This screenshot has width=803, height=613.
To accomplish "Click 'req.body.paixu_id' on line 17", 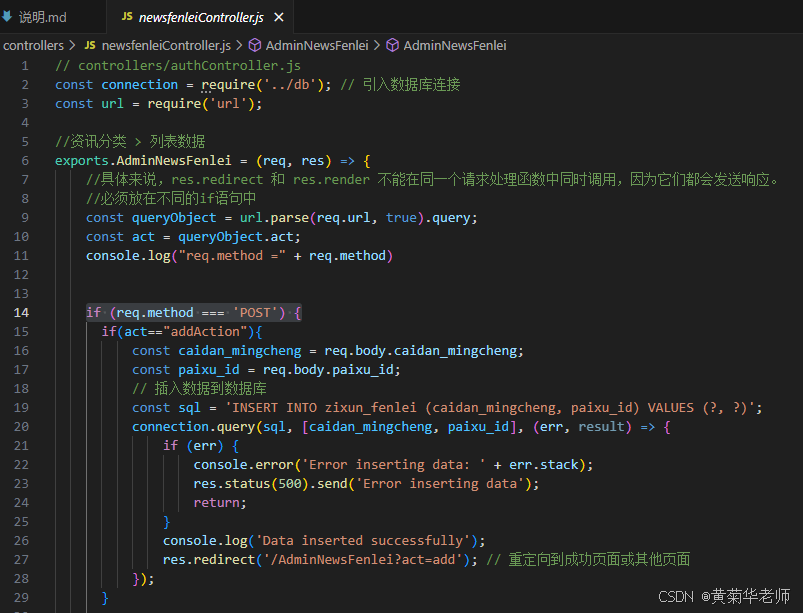I will click(328, 370).
